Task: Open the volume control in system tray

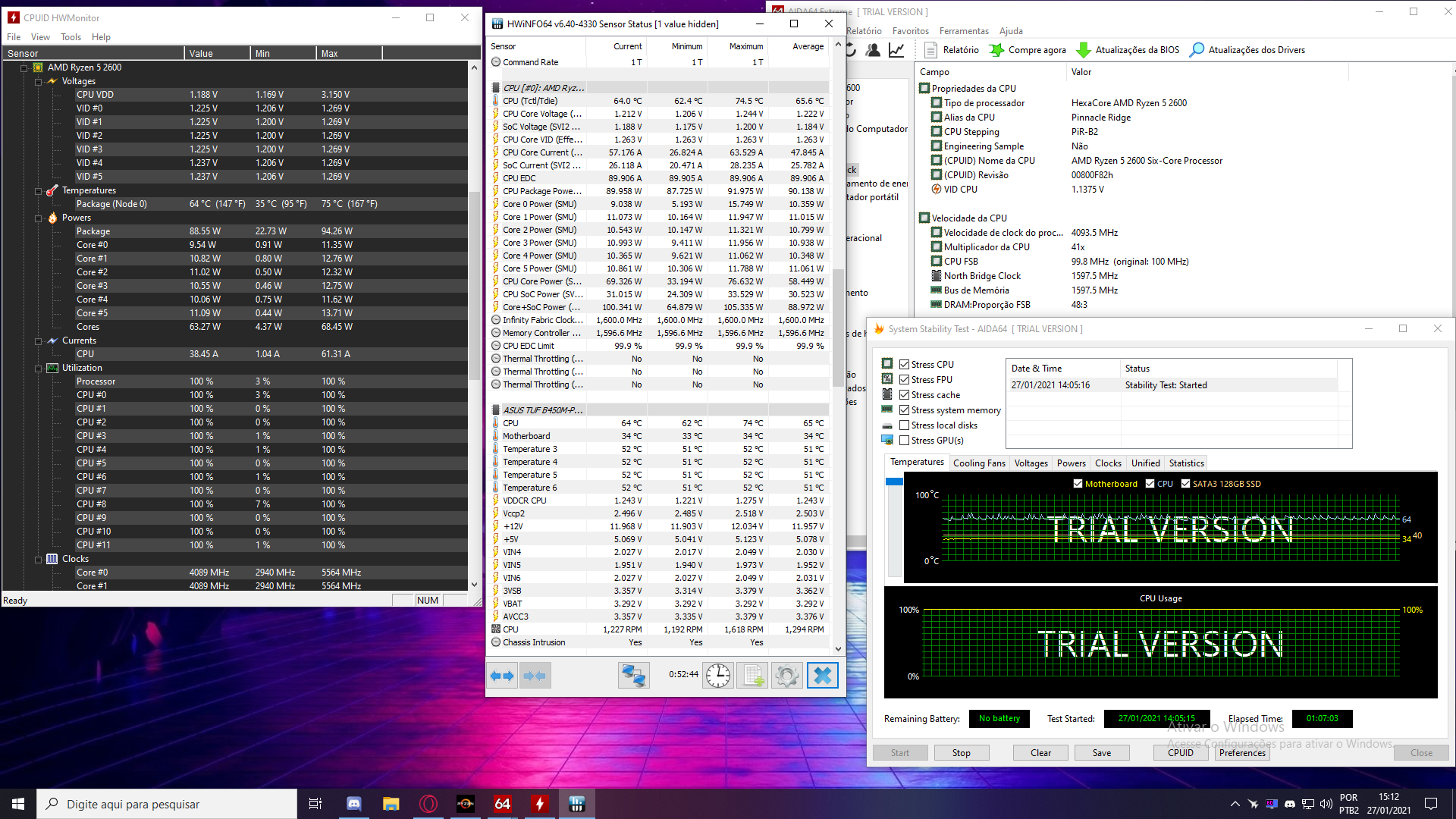Action: [1326, 804]
